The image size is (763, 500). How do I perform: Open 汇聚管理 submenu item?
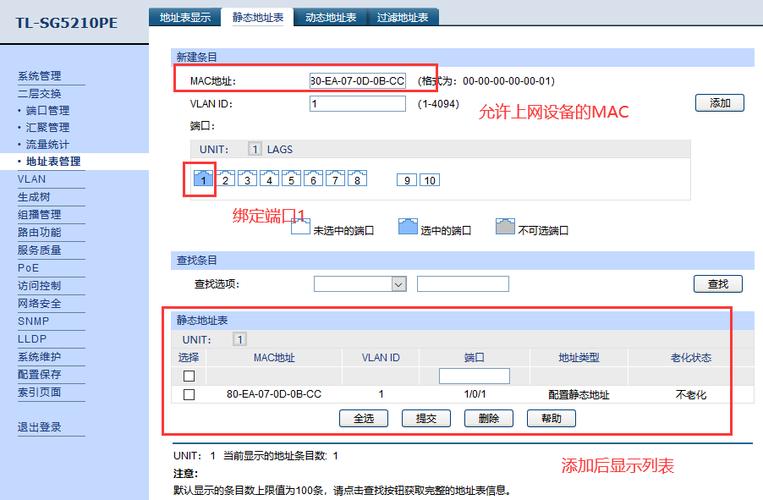coord(47,127)
